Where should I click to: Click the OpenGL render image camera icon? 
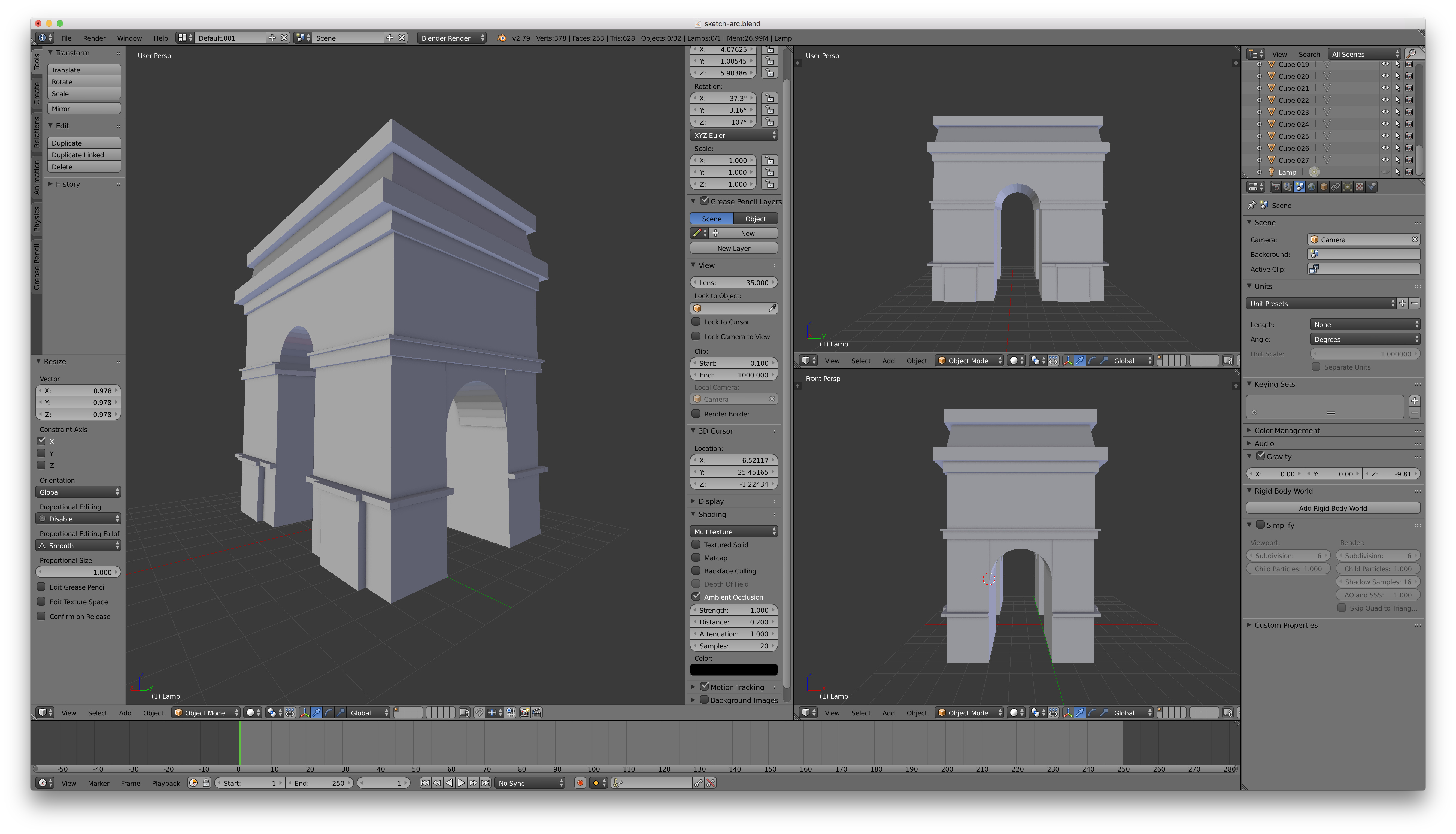click(524, 712)
